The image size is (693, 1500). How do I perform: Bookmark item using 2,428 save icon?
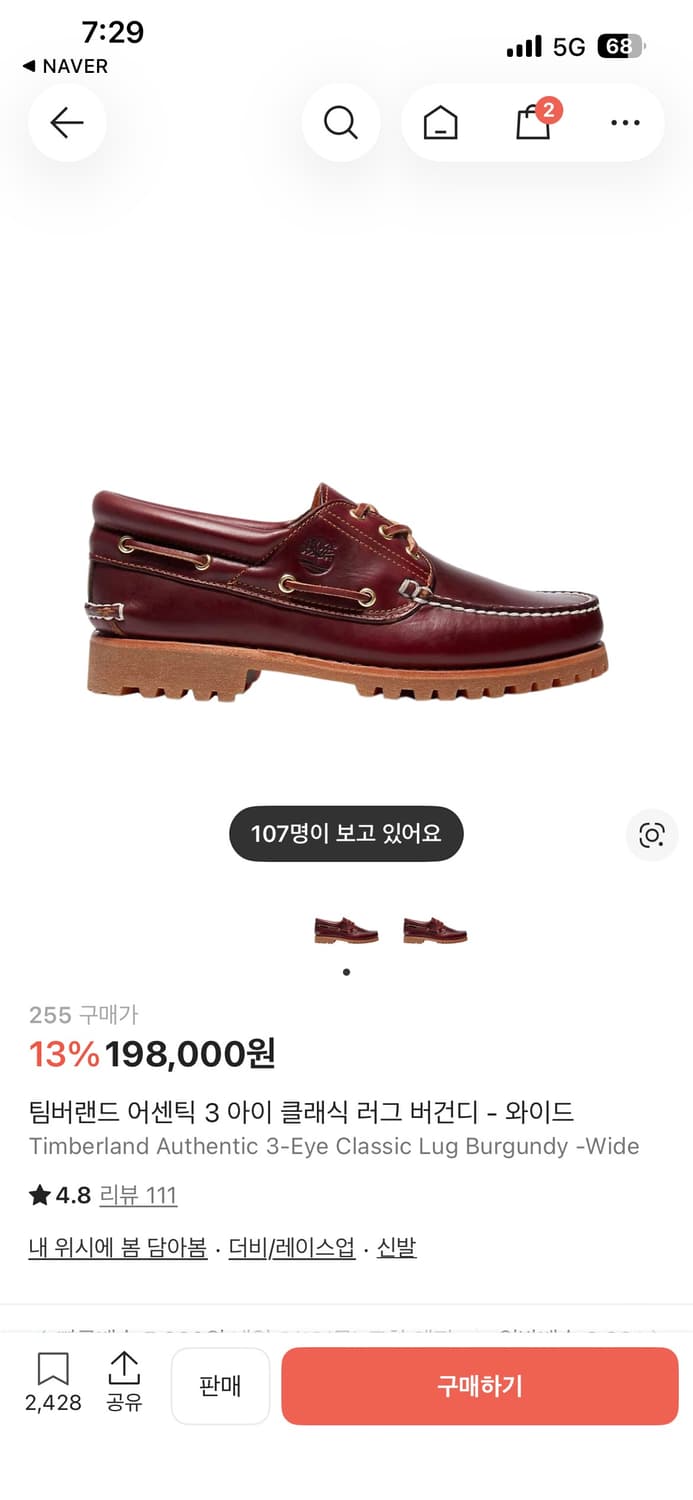53,1382
